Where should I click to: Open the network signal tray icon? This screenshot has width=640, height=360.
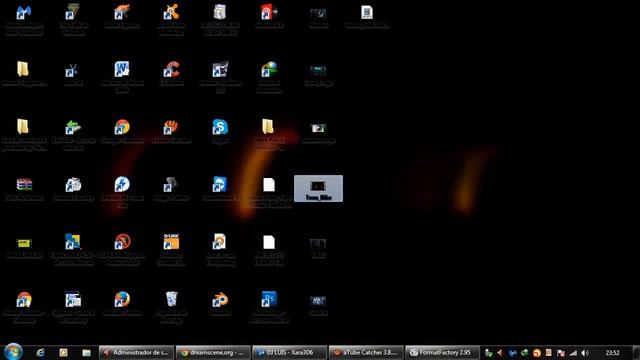573,353
